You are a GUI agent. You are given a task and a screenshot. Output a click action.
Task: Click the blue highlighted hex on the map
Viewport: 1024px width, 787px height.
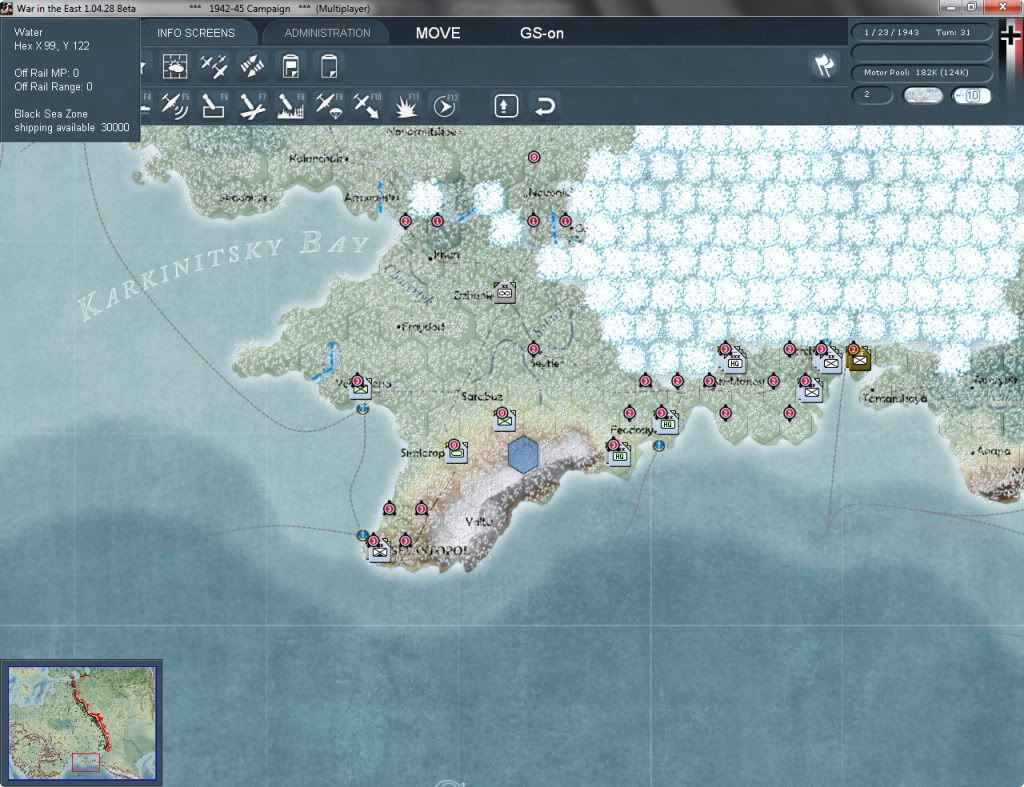523,455
